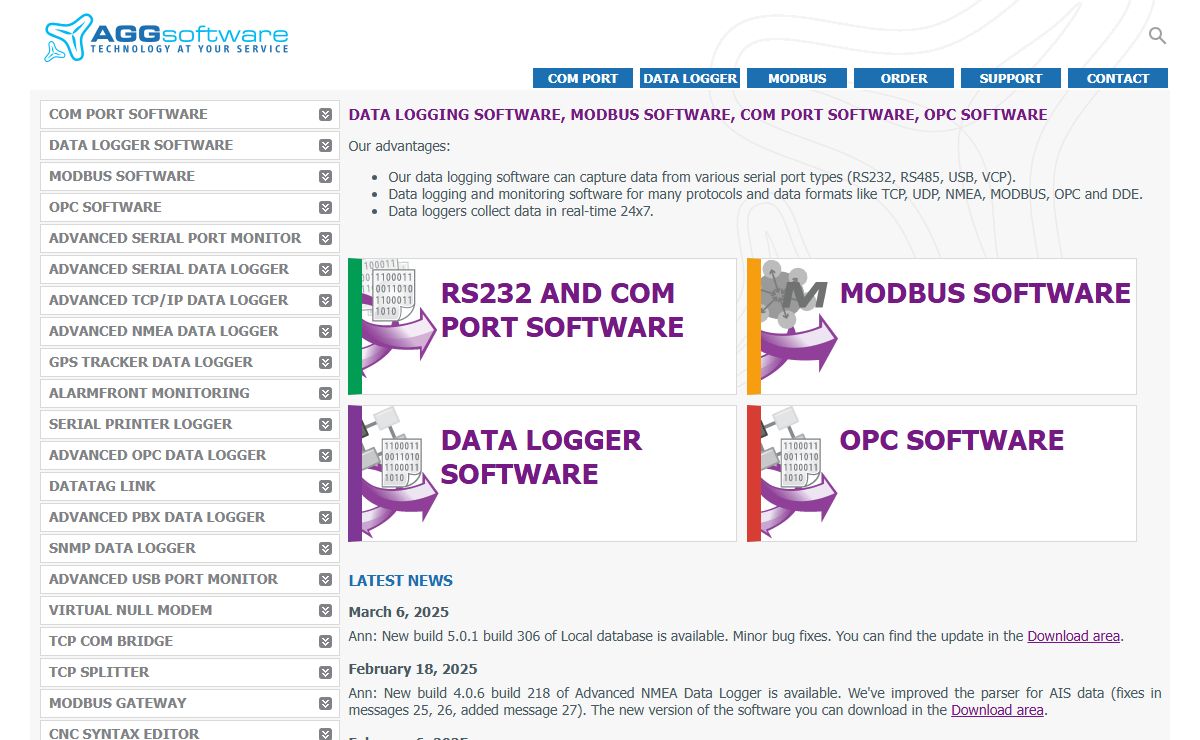Select ADVANCED SERIAL DATA LOGGER sidebar label
Screen dimensions: 1200x740
point(169,269)
